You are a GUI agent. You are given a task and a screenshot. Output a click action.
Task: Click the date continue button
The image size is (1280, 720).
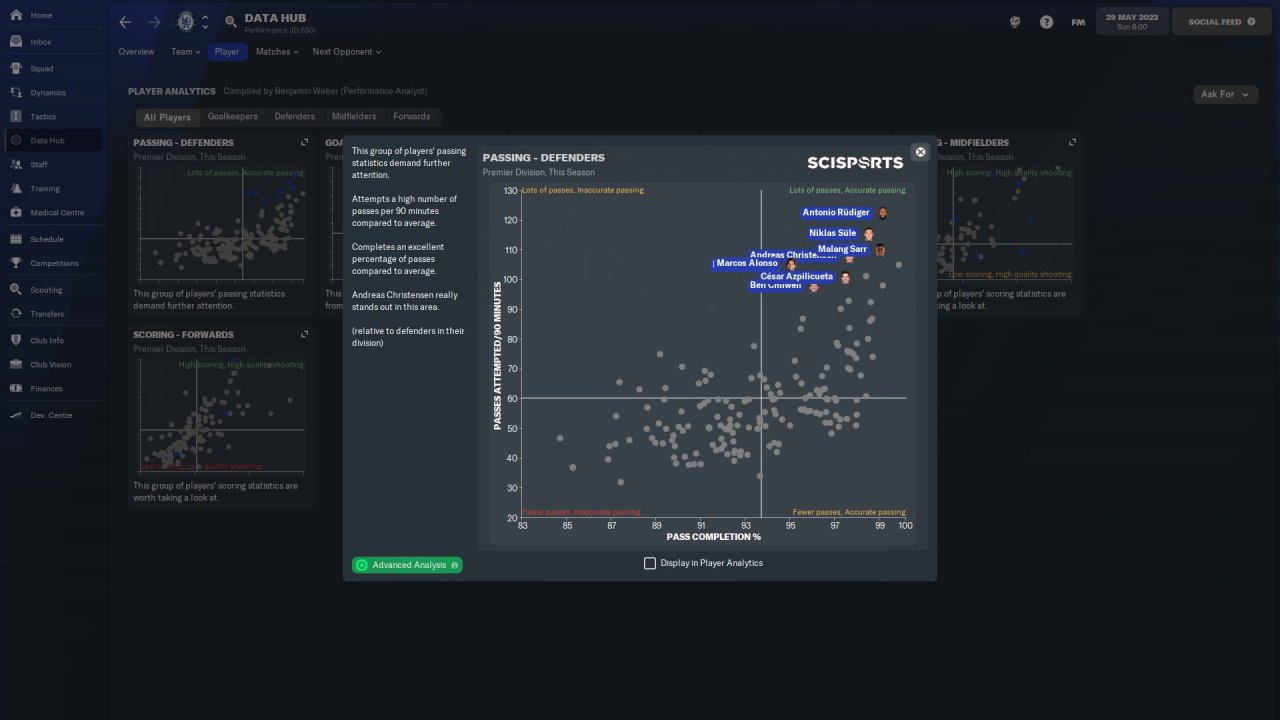point(1130,22)
